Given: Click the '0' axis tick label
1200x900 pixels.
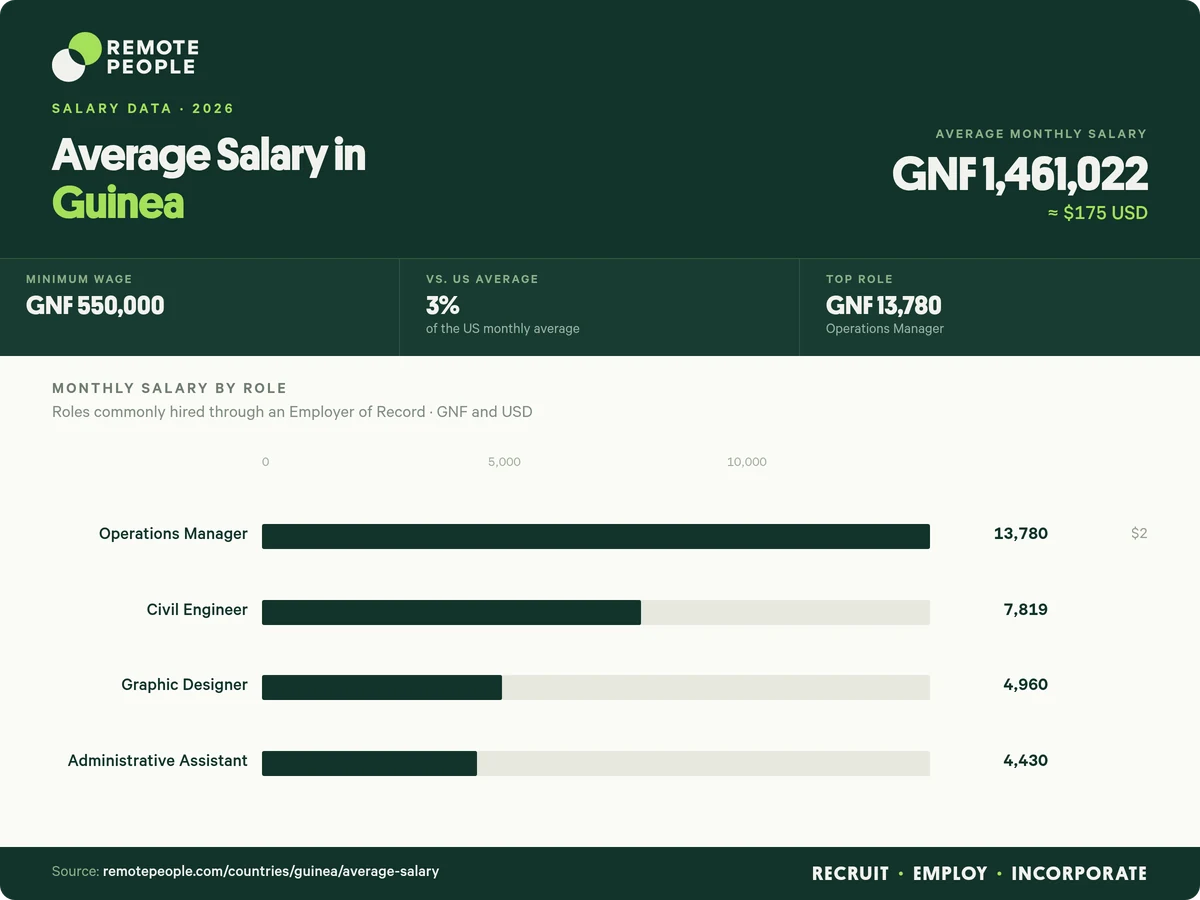Looking at the screenshot, I should click(265, 462).
